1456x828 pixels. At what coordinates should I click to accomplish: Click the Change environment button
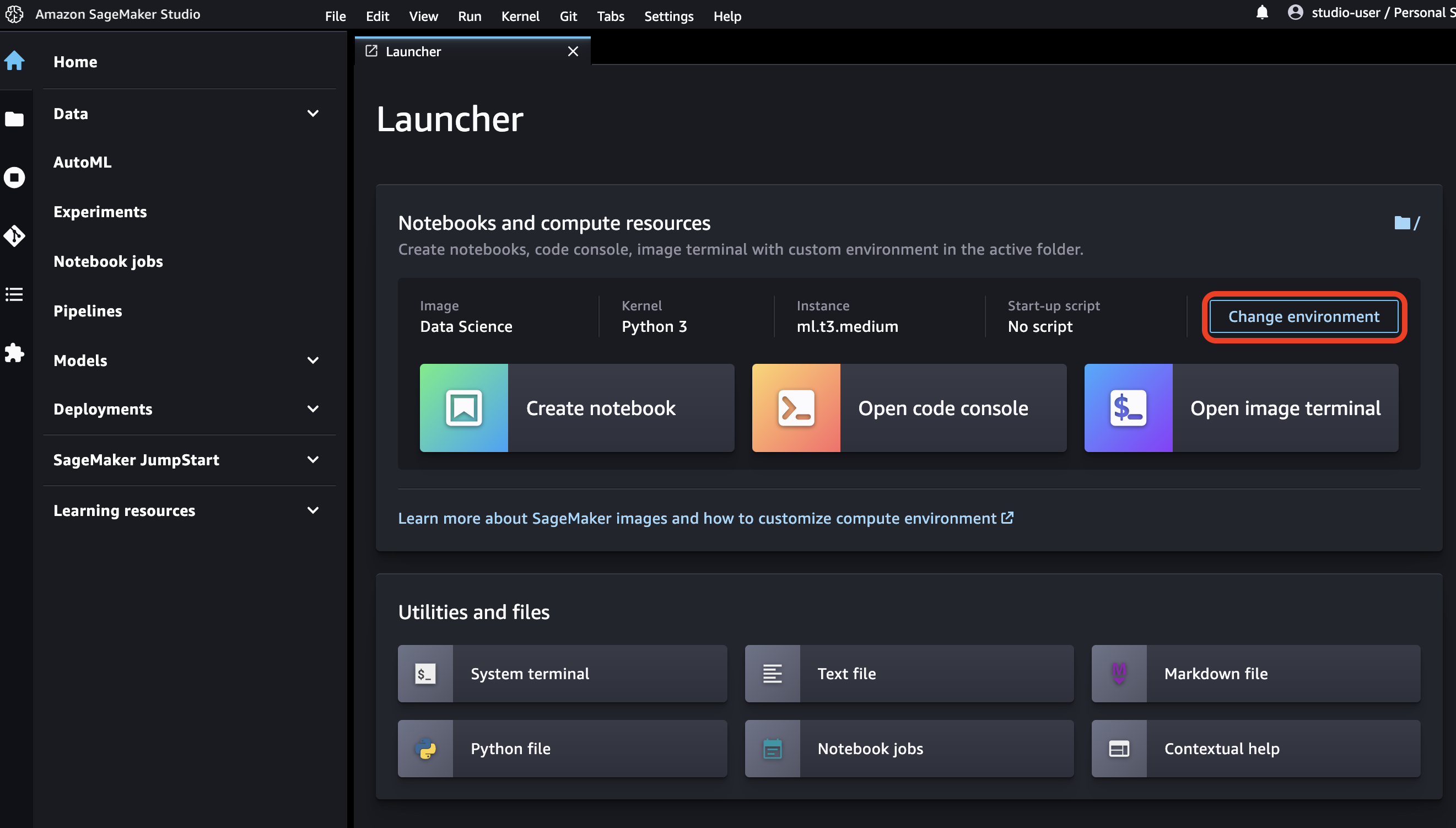click(x=1303, y=317)
